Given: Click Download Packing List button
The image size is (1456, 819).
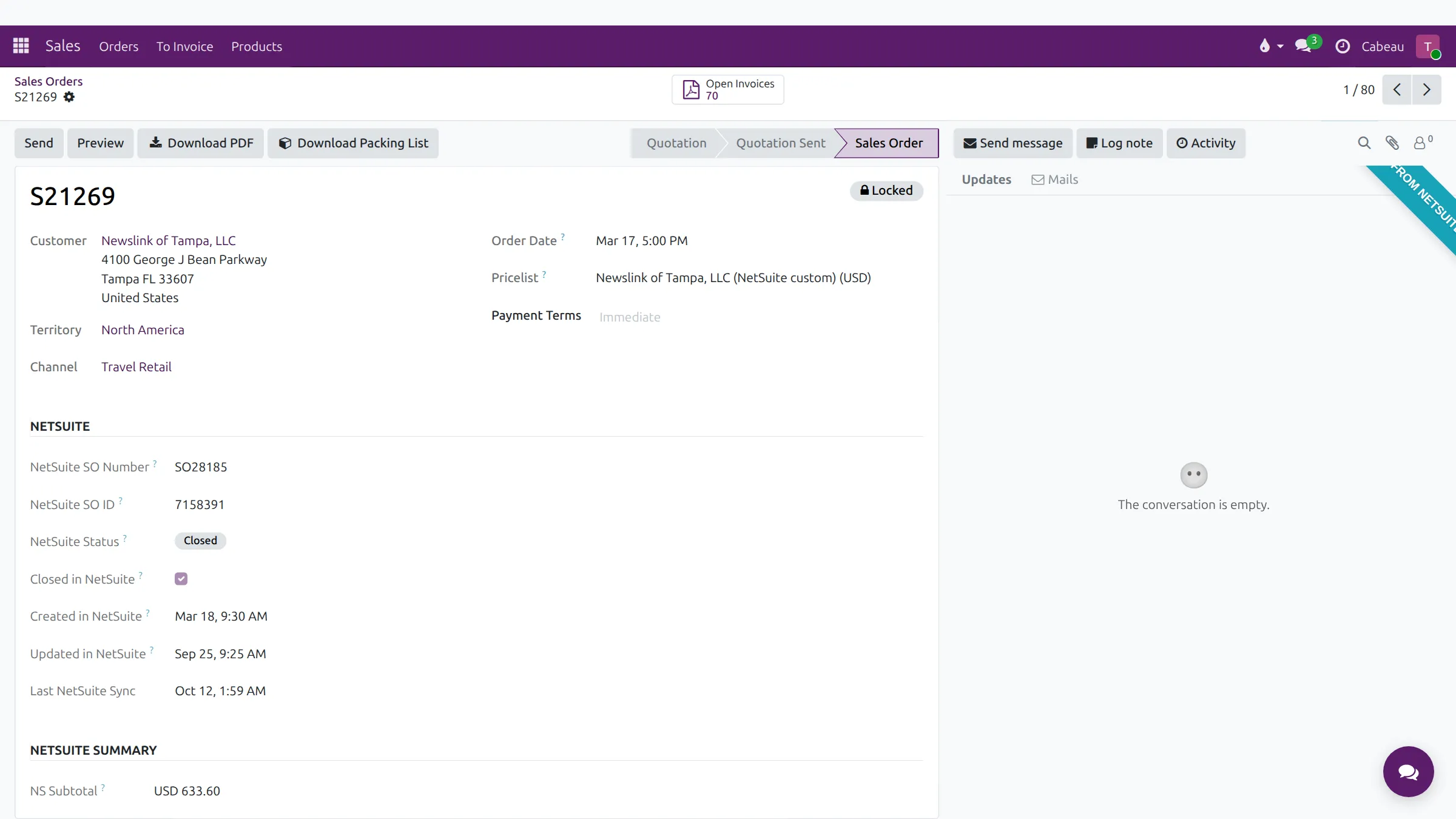Looking at the screenshot, I should click(353, 143).
